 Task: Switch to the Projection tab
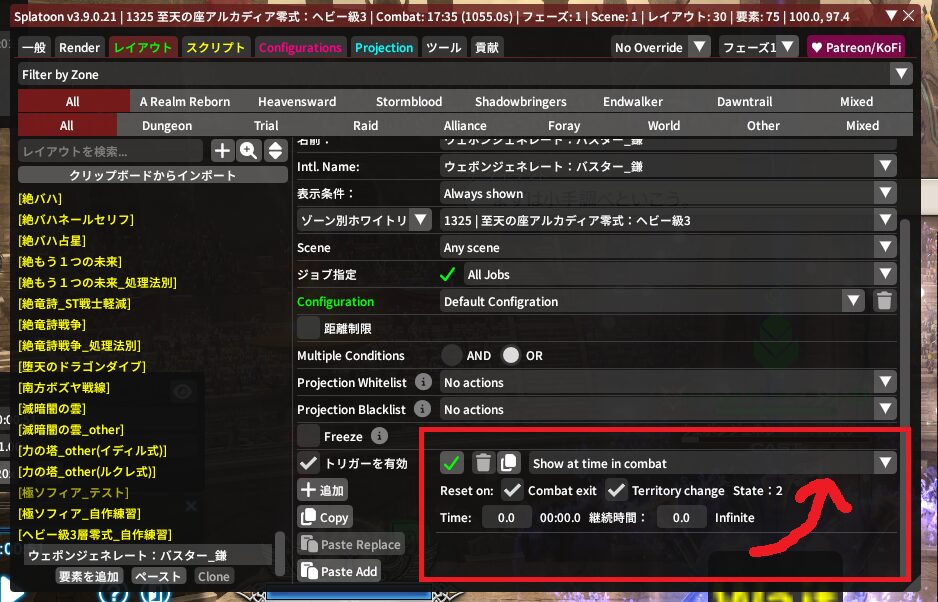coord(384,47)
